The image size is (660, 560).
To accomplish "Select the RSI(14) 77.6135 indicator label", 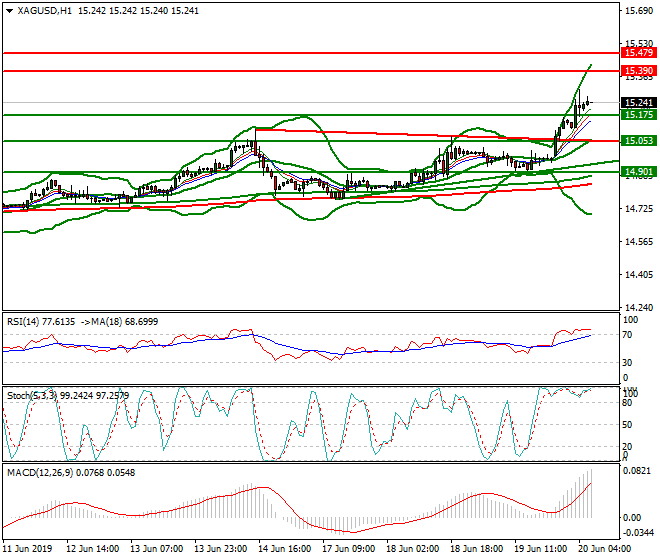I will pyautogui.click(x=41, y=322).
